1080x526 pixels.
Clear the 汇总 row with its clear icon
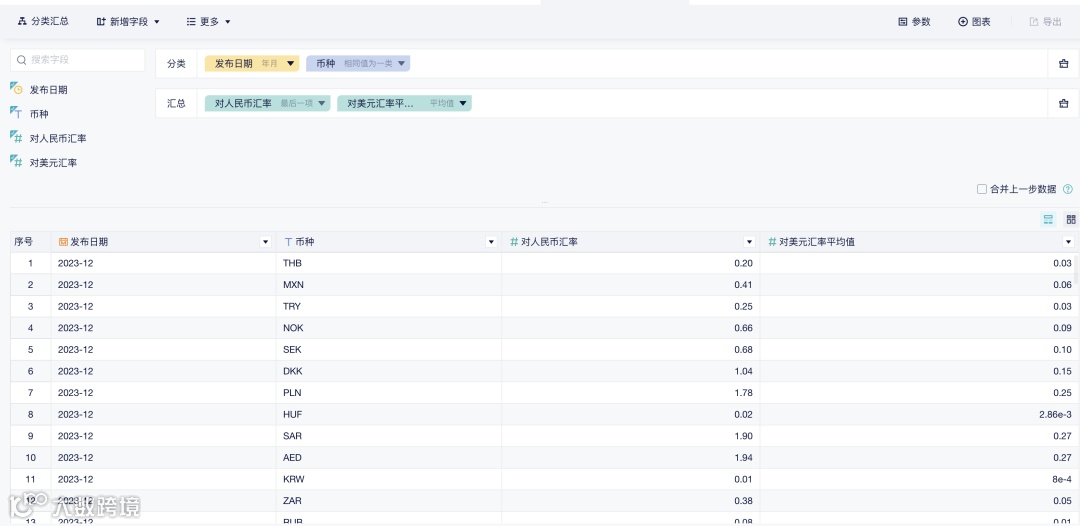[x=1063, y=103]
